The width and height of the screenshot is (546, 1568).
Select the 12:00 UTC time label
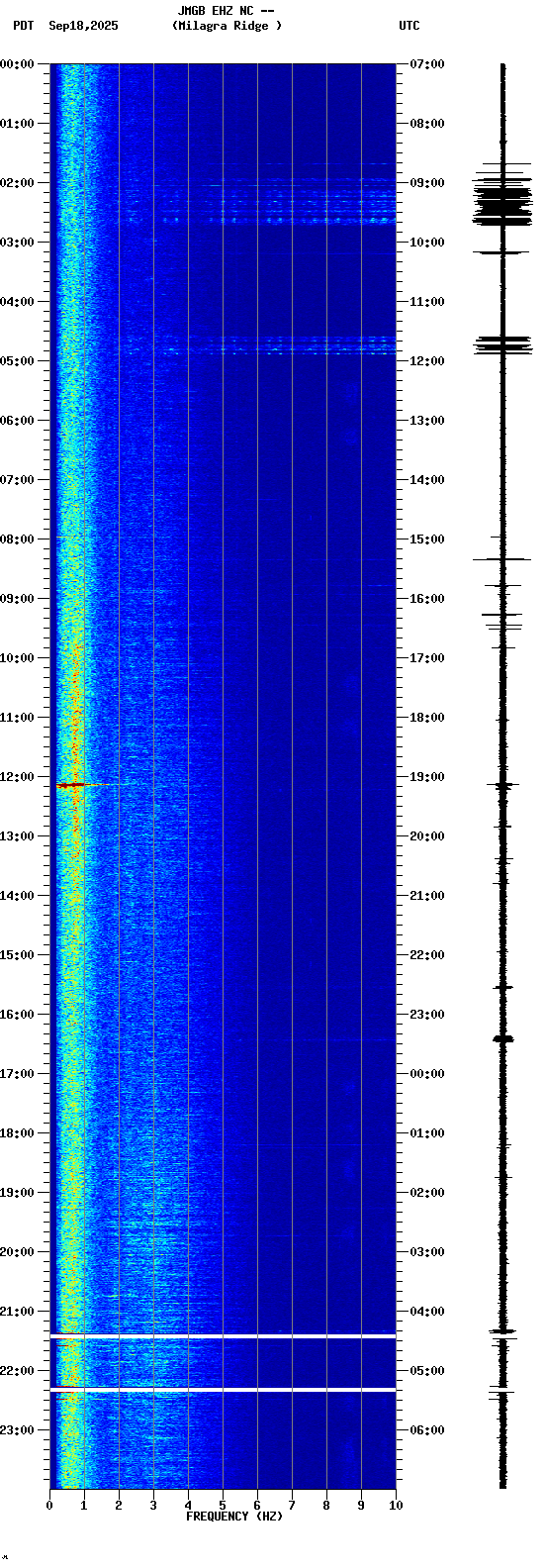tap(427, 361)
